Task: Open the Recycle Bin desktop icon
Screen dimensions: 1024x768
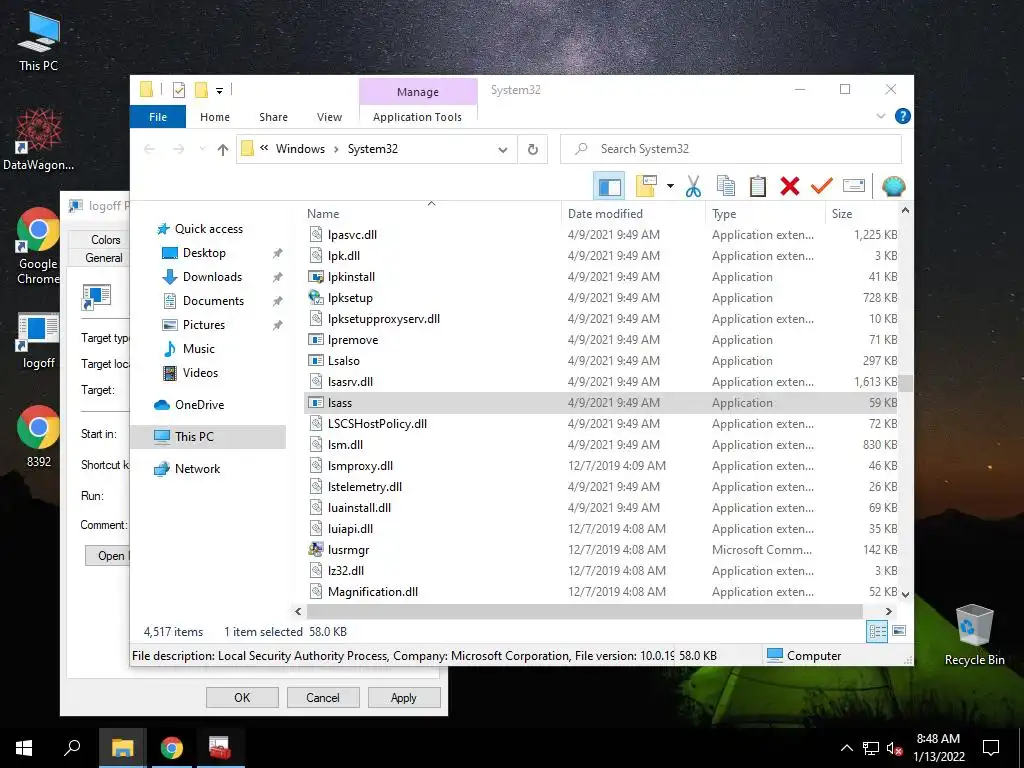Action: click(x=974, y=635)
